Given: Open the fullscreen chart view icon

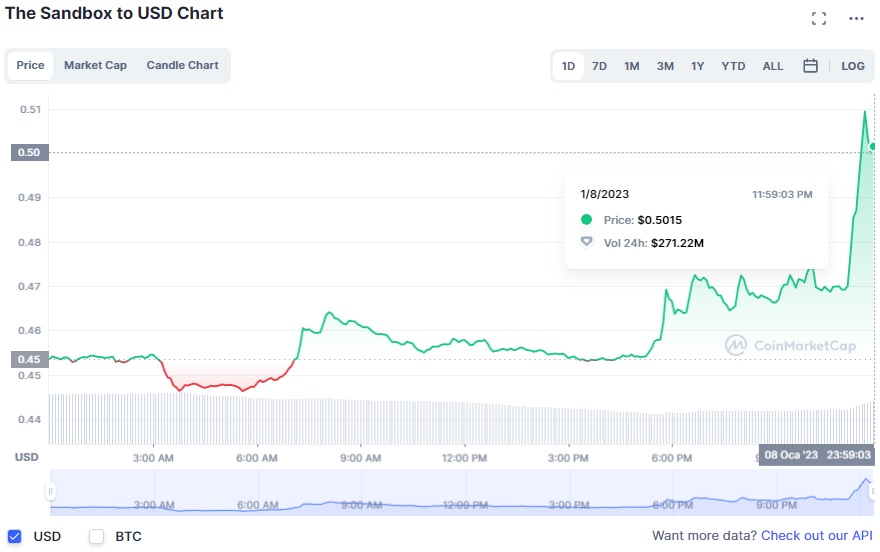Looking at the screenshot, I should 819,19.
